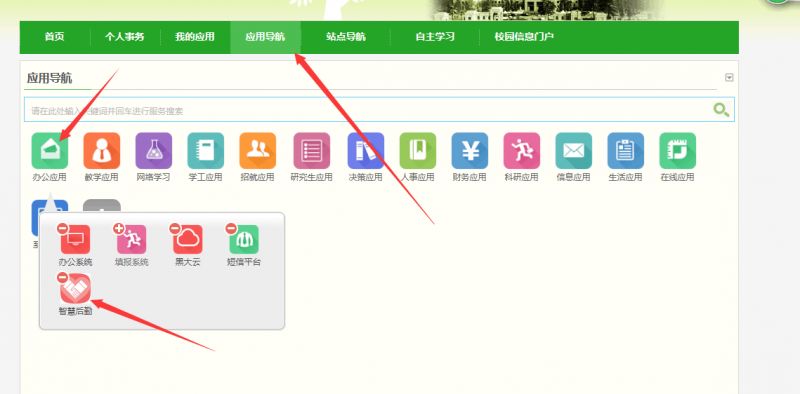
Task: Open the 人事应用 bookmark icon
Action: (x=418, y=151)
